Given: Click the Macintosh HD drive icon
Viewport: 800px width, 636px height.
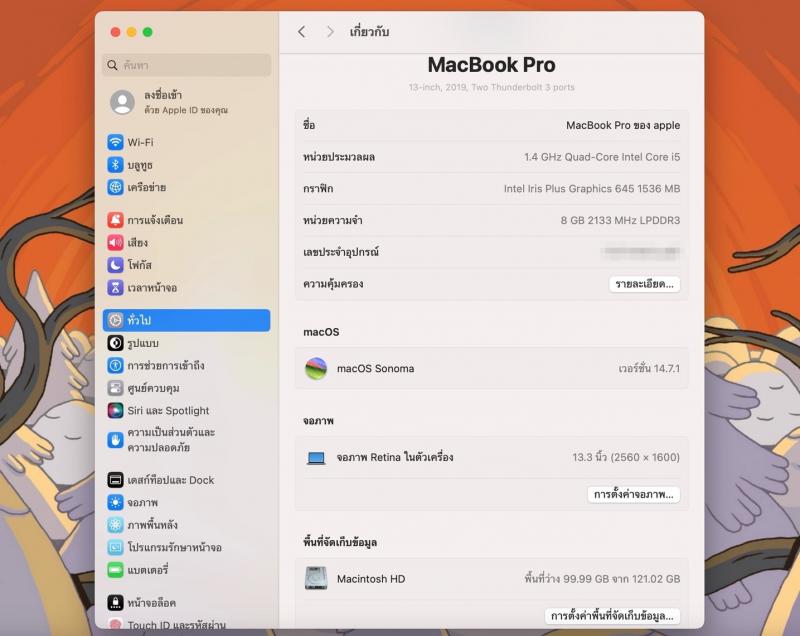Looking at the screenshot, I should coord(316,578).
